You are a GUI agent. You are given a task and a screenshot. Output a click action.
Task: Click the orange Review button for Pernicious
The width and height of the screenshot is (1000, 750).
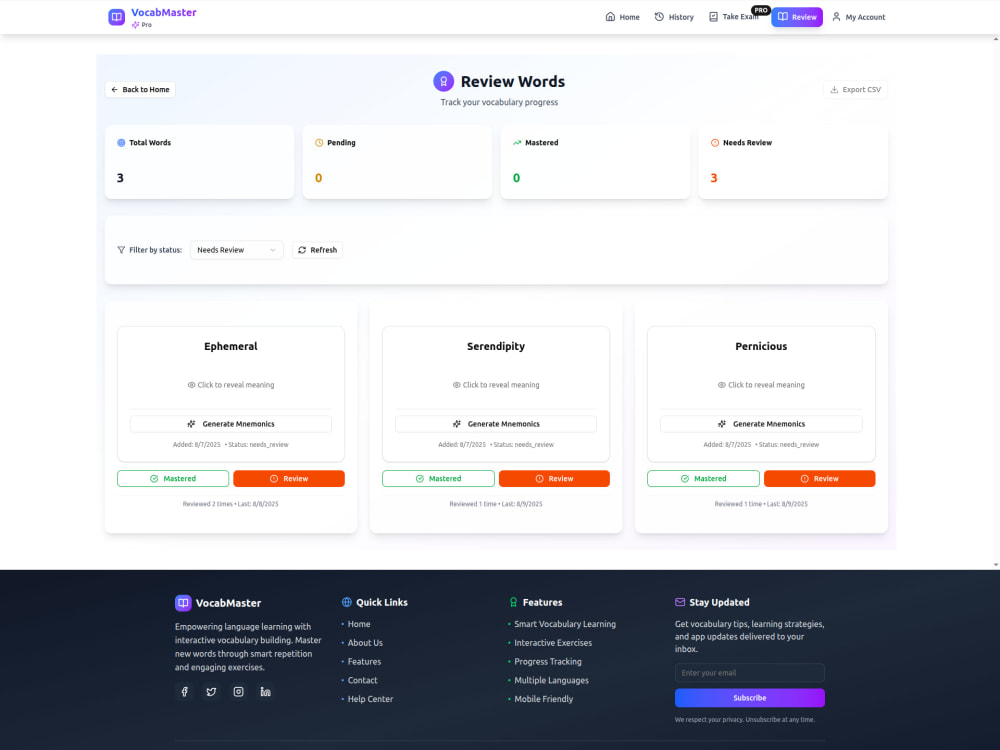pyautogui.click(x=820, y=479)
